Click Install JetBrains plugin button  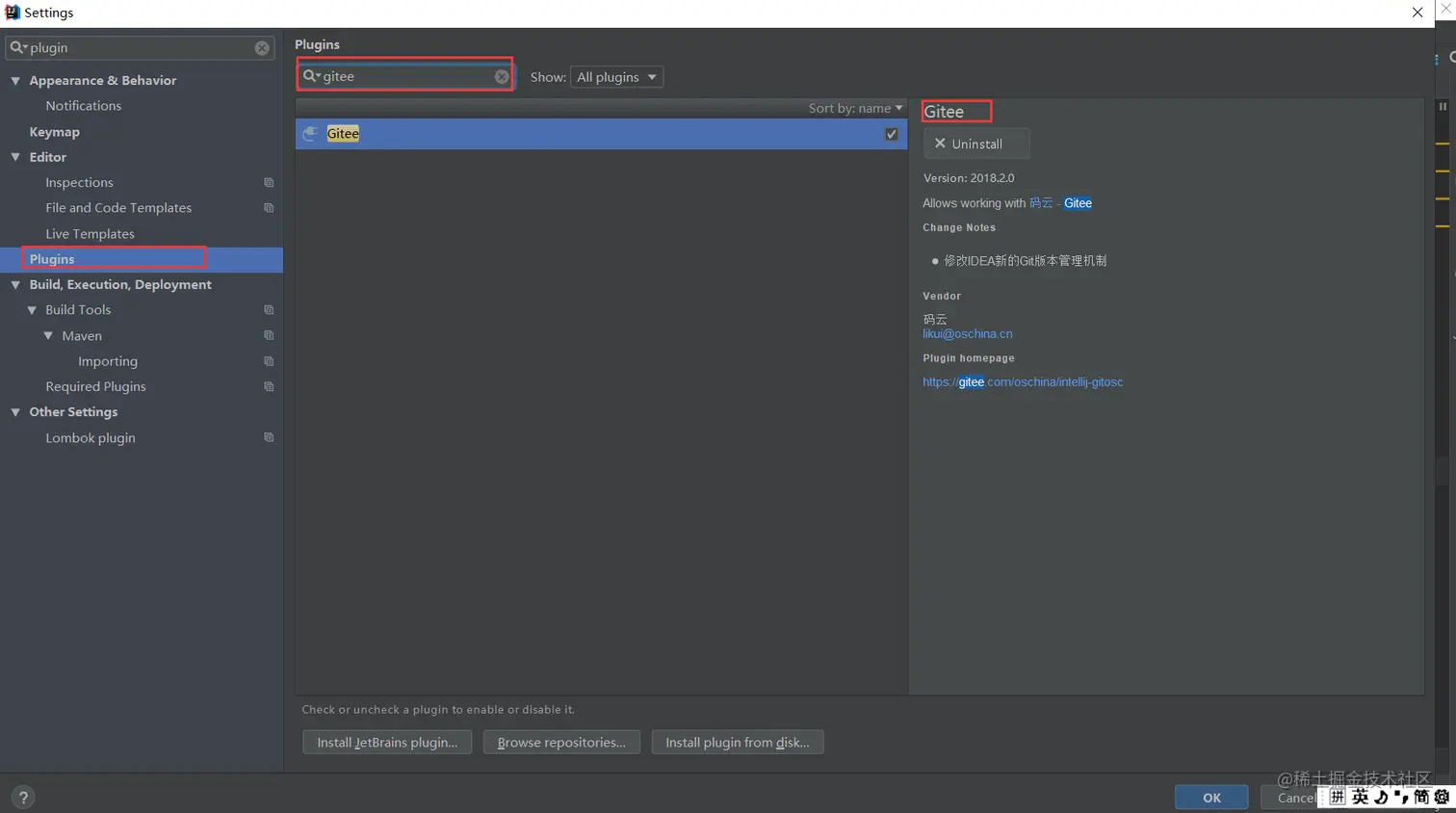387,743
